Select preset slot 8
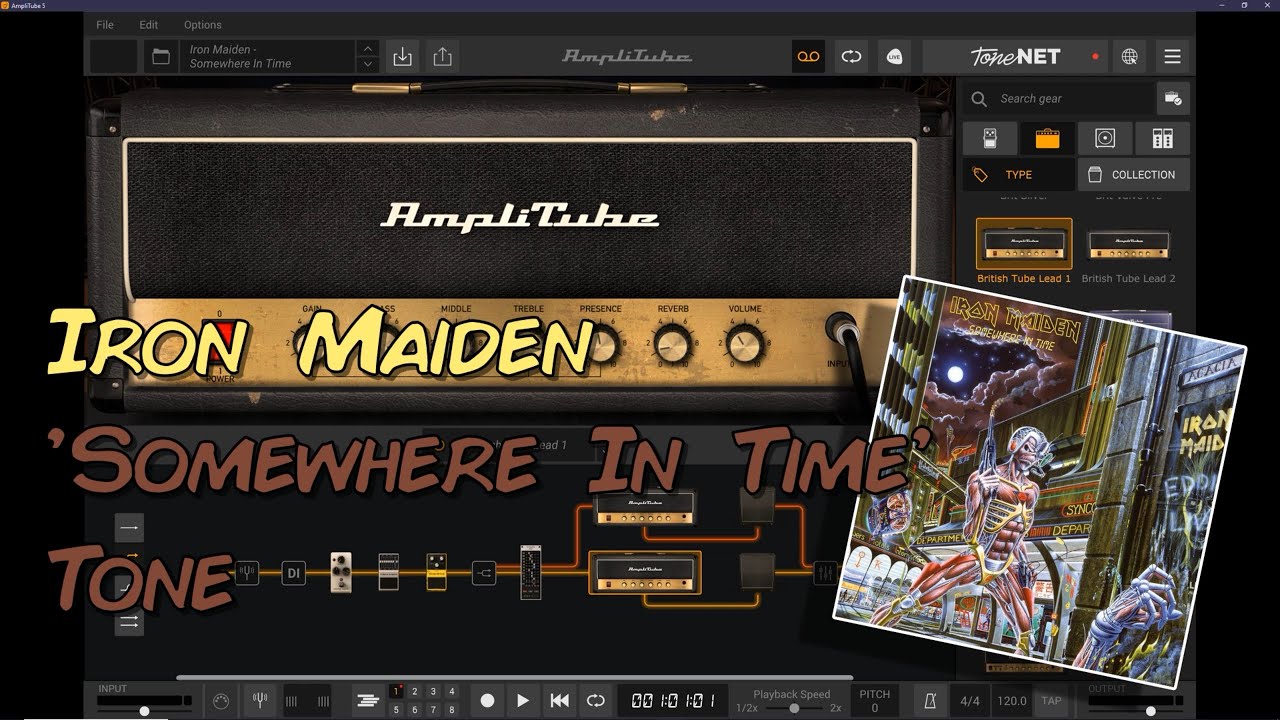Viewport: 1280px width, 720px height. [x=451, y=710]
